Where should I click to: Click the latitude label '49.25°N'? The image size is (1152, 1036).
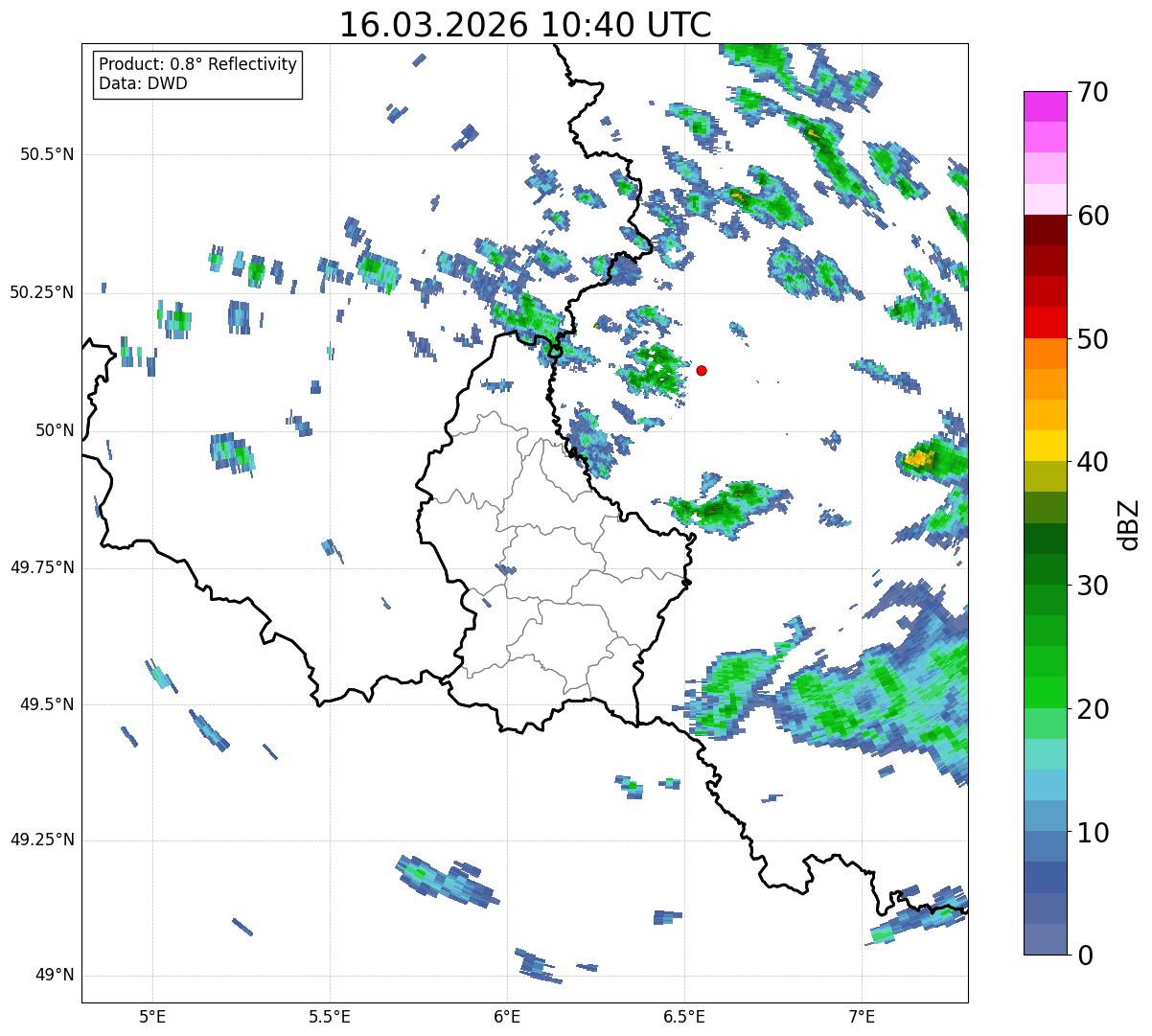point(41,840)
